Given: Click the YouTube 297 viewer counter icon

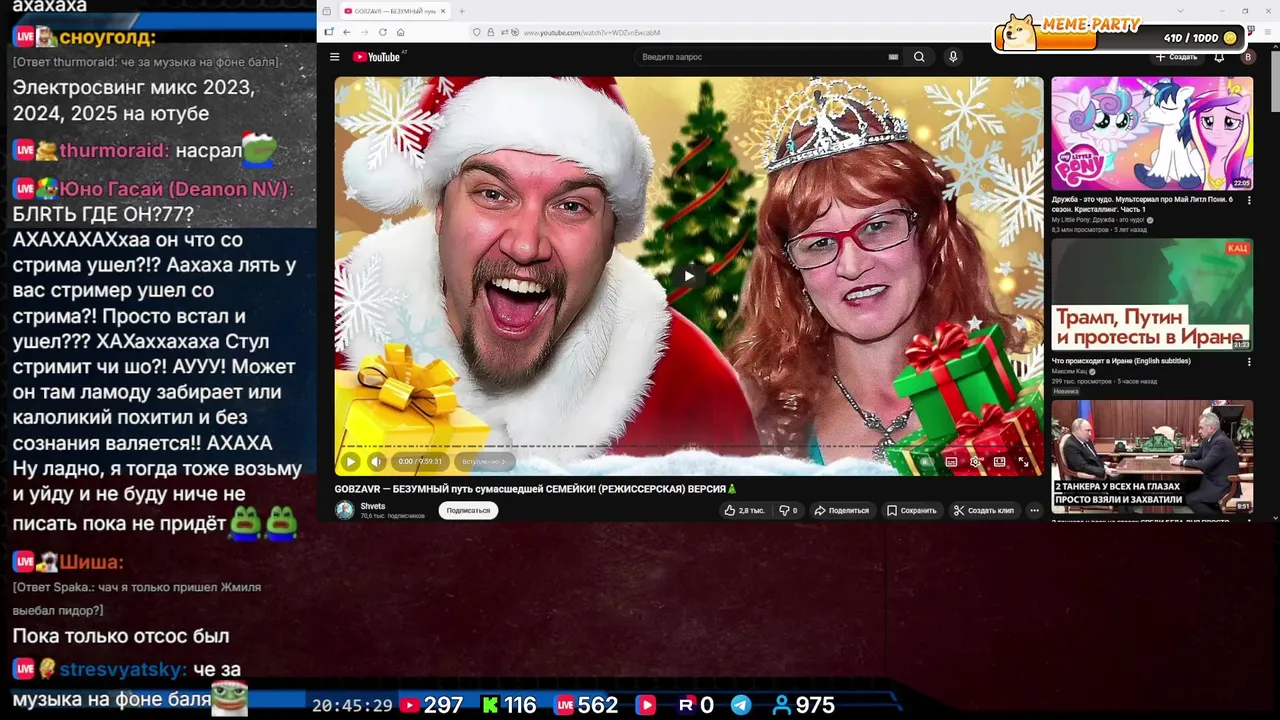Looking at the screenshot, I should coord(410,705).
